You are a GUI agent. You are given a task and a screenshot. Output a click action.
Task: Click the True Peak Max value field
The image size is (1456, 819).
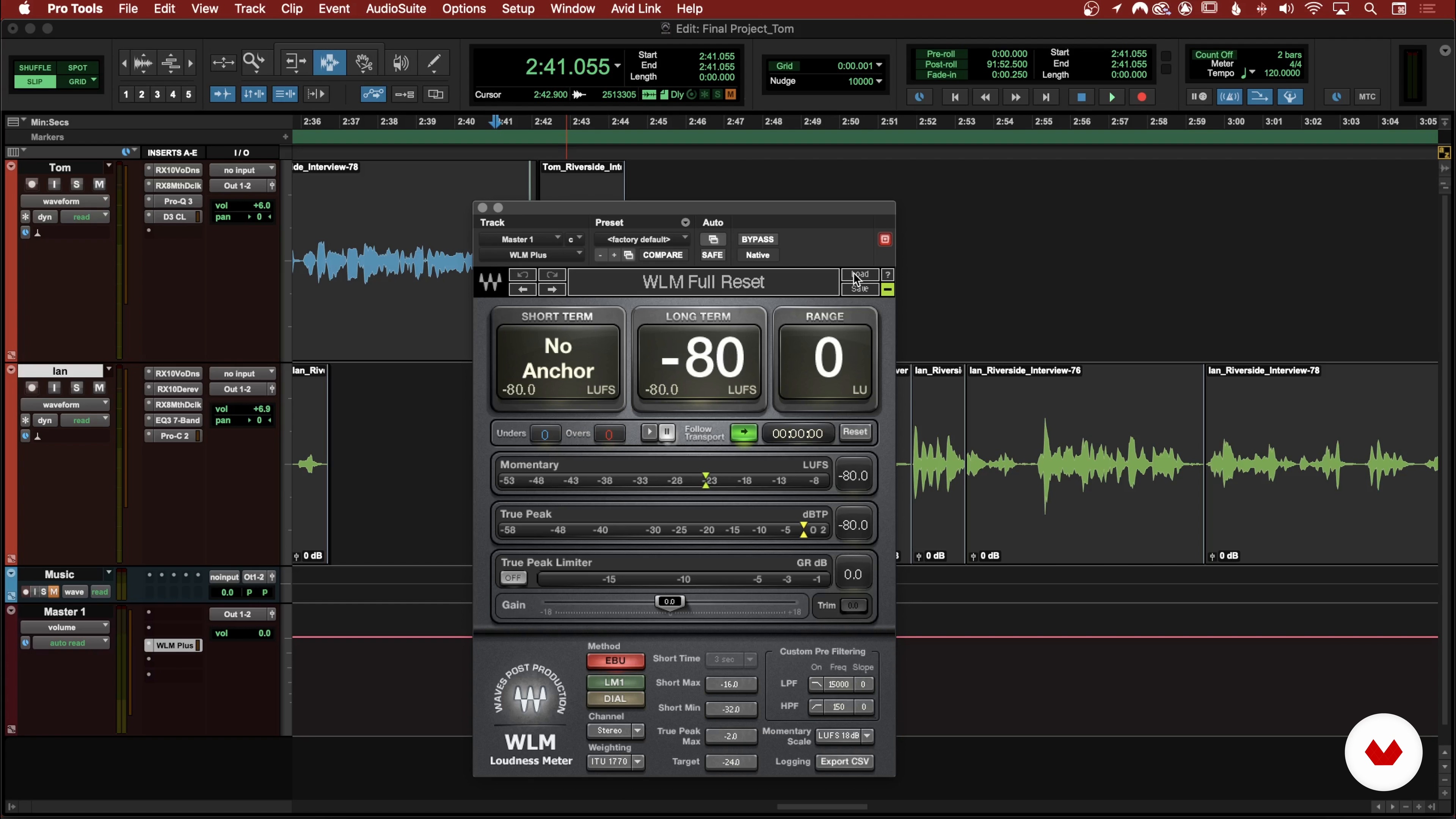pyautogui.click(x=731, y=736)
